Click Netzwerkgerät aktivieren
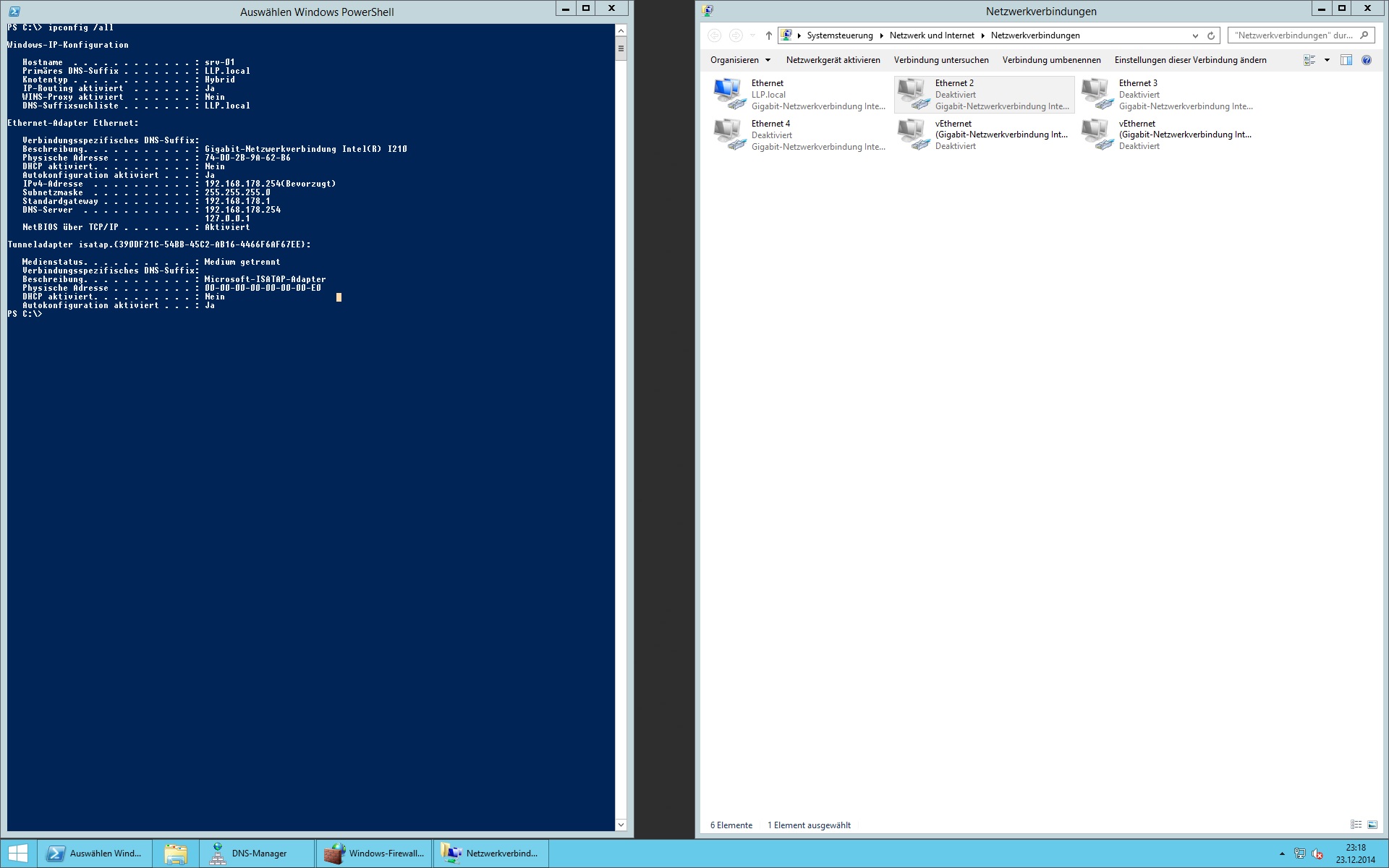 click(x=833, y=60)
